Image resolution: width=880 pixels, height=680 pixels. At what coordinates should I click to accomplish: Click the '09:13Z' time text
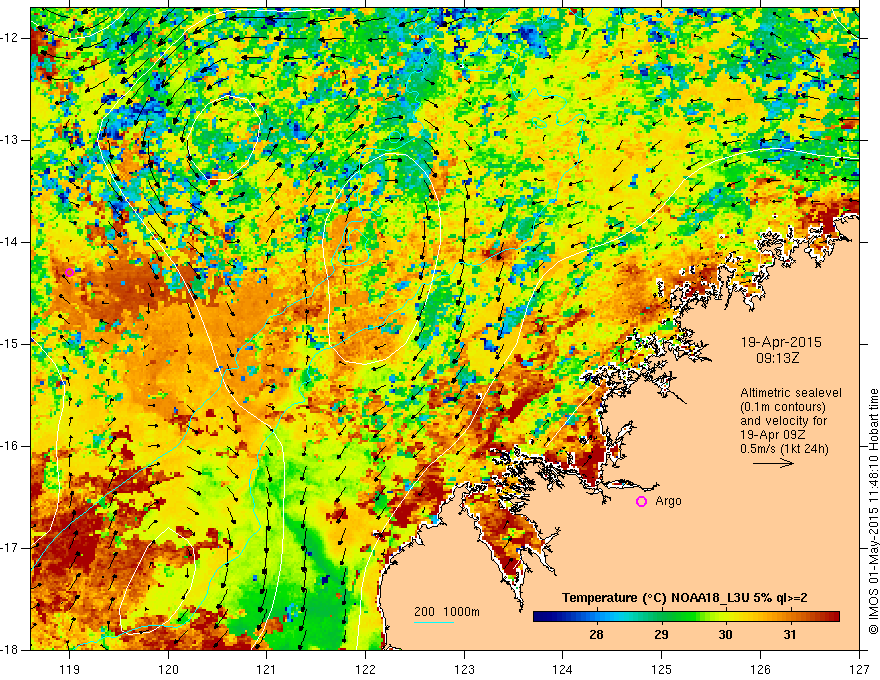pyautogui.click(x=777, y=358)
